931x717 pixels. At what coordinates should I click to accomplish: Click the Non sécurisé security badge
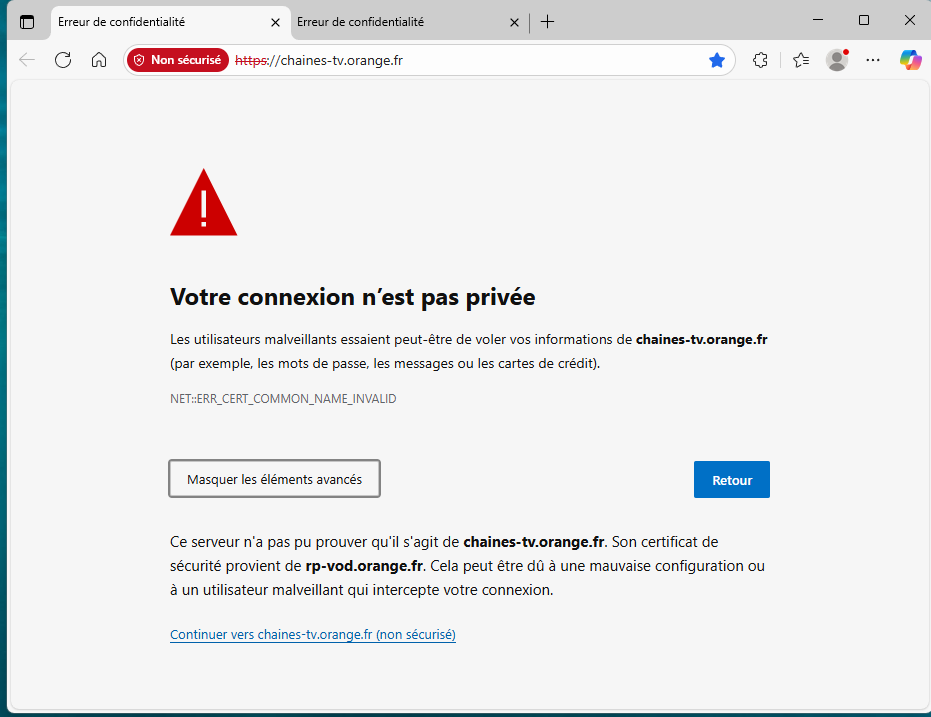(x=177, y=60)
